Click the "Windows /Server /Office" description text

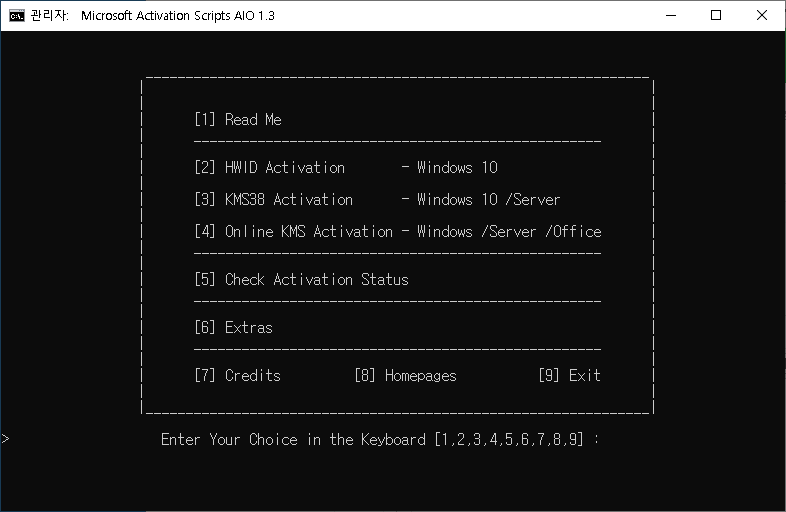[x=509, y=232]
